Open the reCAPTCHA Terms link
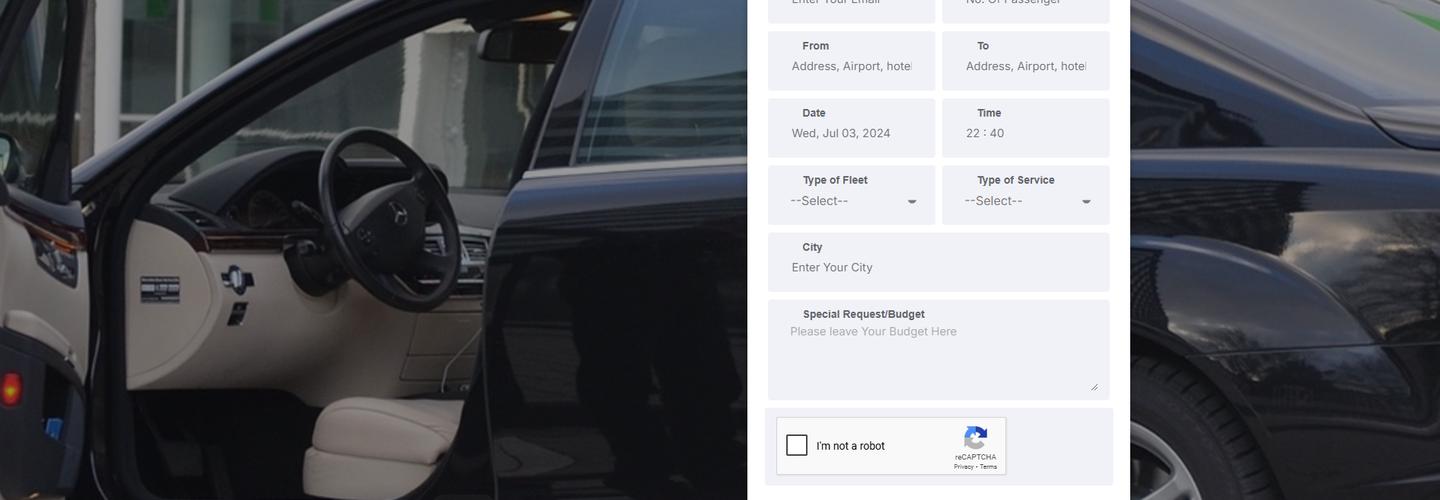This screenshot has height=500, width=1440. pyautogui.click(x=988, y=467)
